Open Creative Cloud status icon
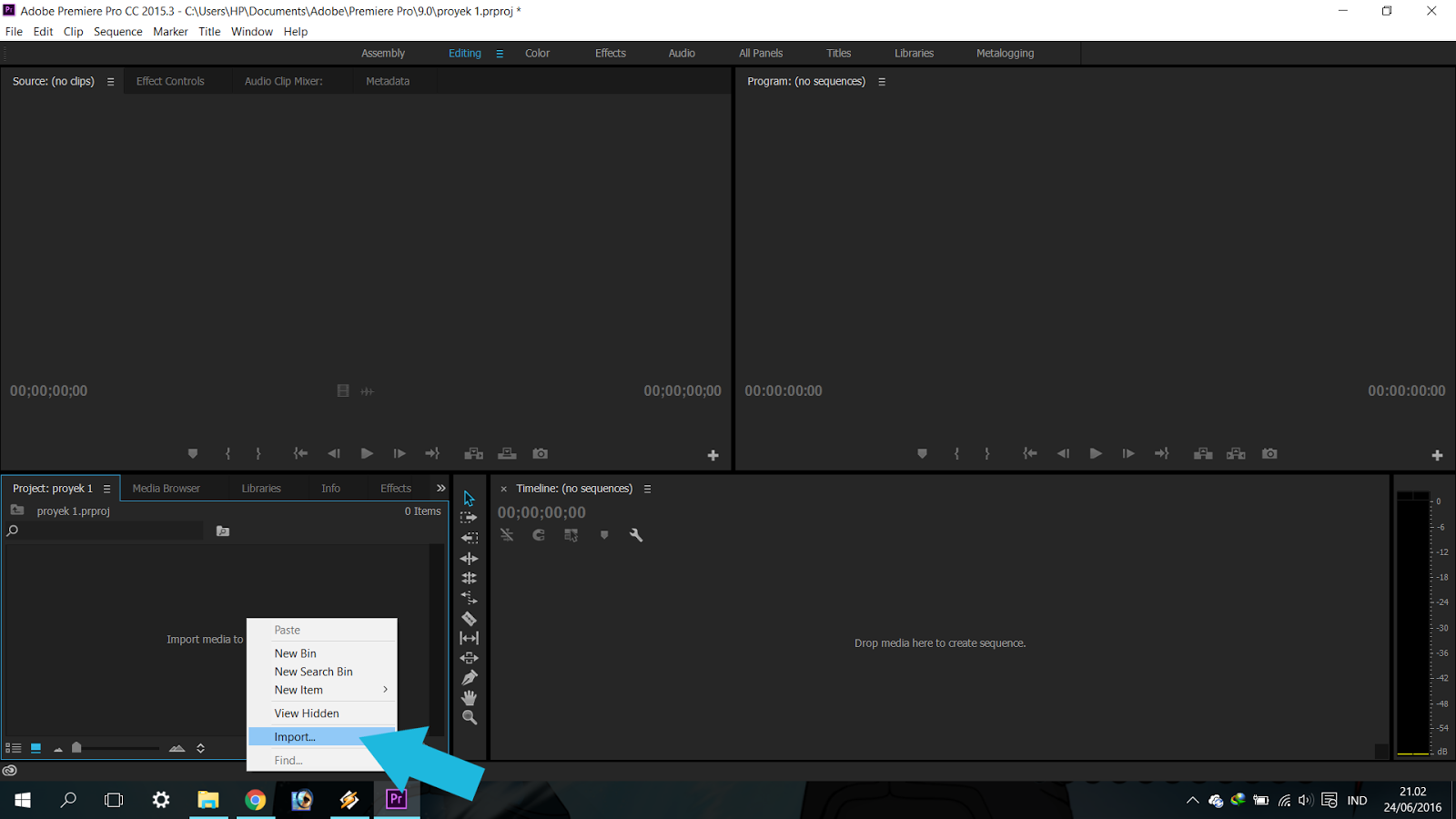Viewport: 1456px width, 819px height. 10,771
